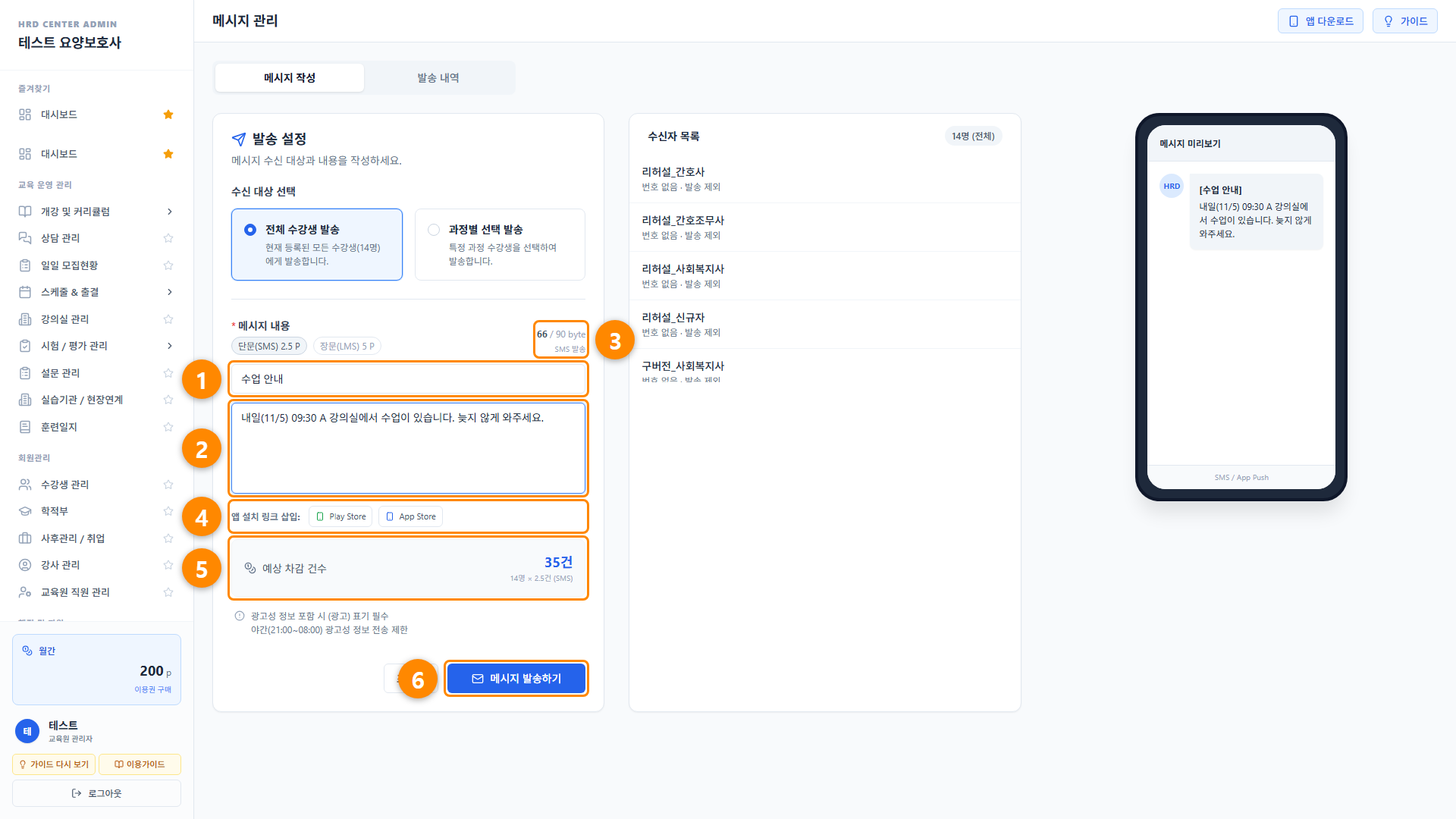Screen dimensions: 1456x819
Task: Toggle favorite star for 일일 모집현황
Action: (168, 265)
